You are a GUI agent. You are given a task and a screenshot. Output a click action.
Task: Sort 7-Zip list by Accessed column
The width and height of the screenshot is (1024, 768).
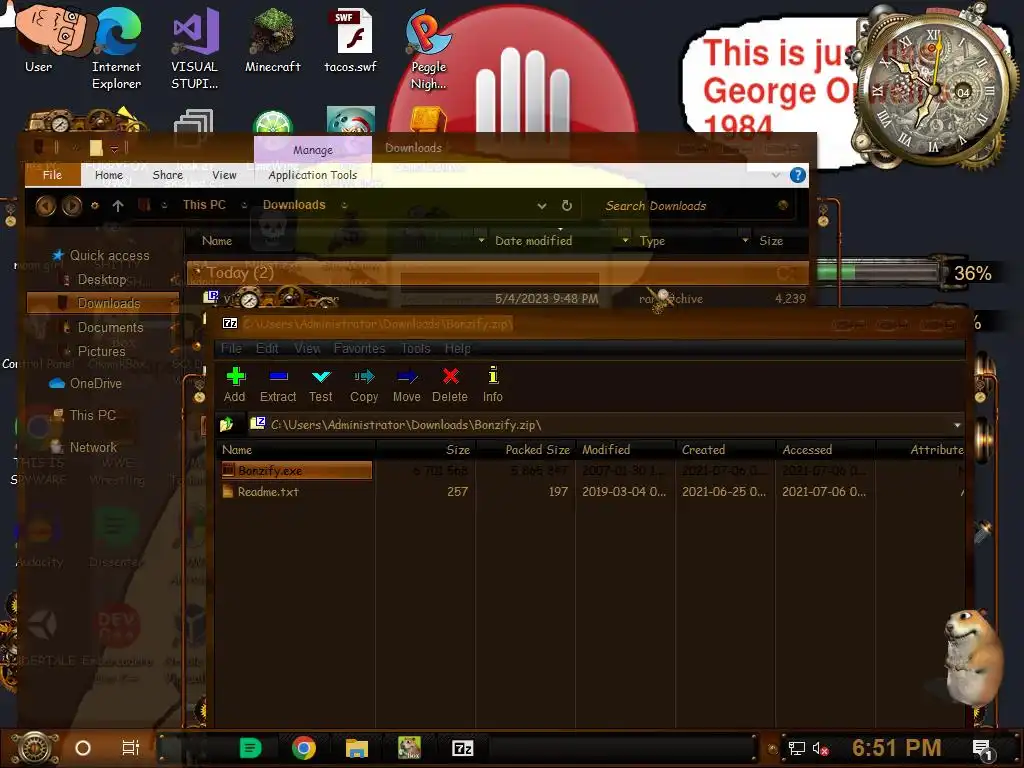[825, 450]
